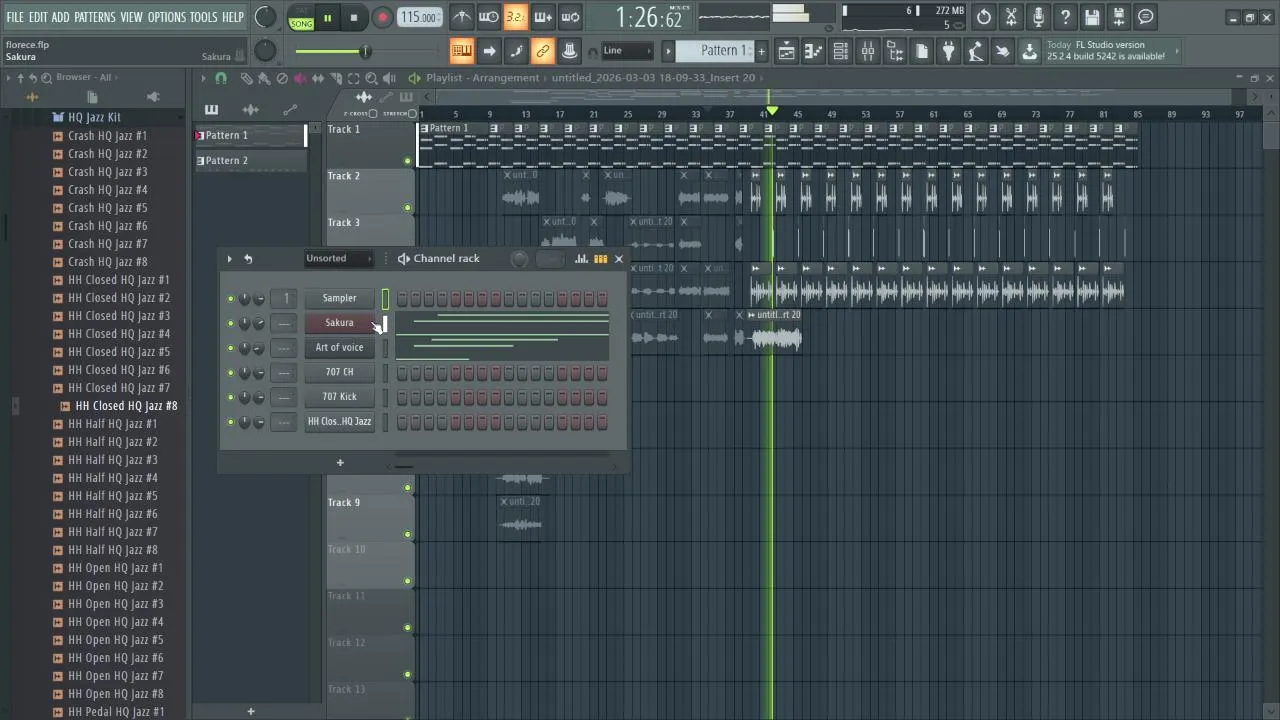Open the Browser view icon
Image resolution: width=1280 pixels, height=720 pixels.
pyautogui.click(x=895, y=51)
